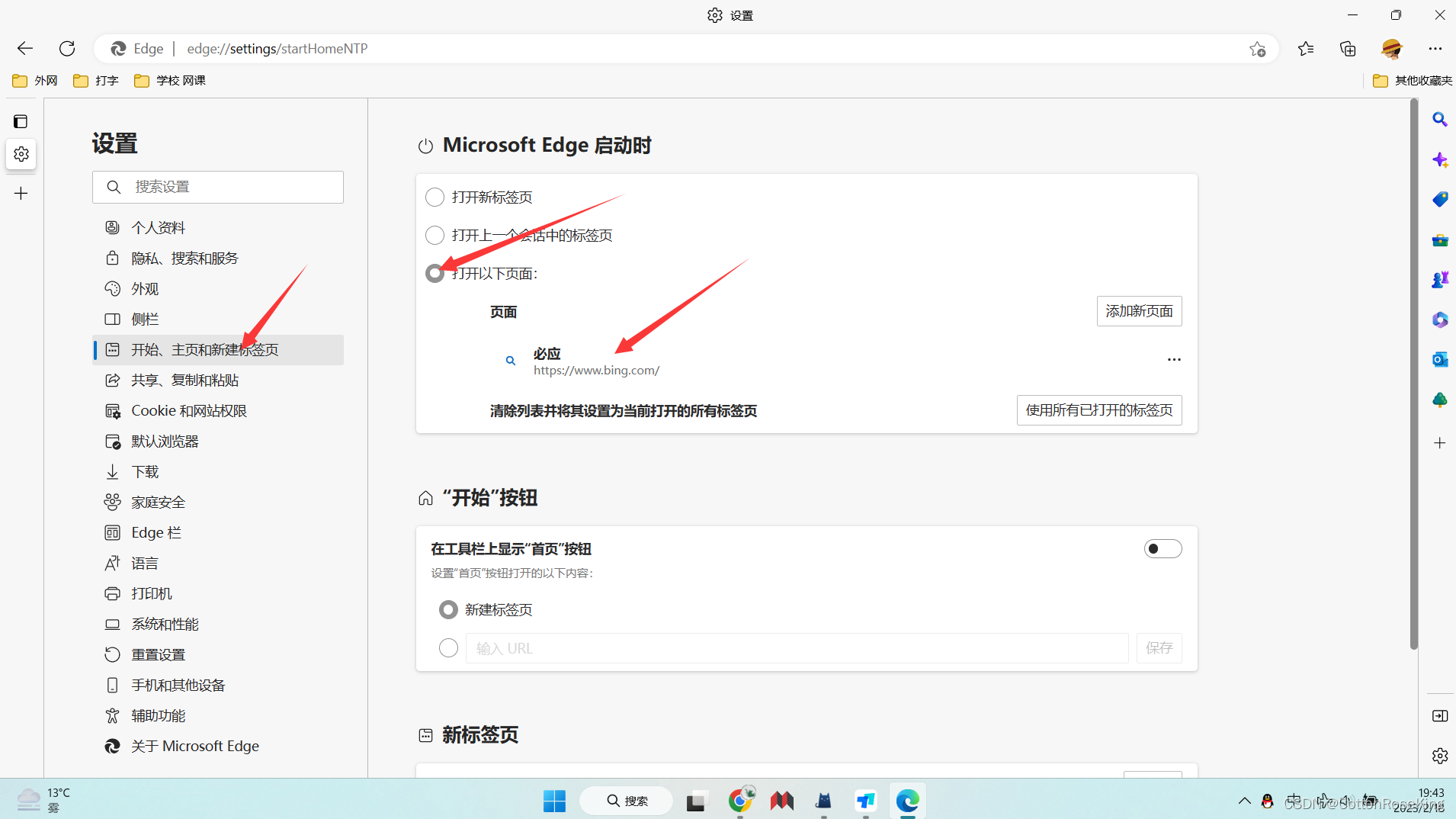Open vertical tabs actions icon
This screenshot has height=819, width=1456.
21,121
